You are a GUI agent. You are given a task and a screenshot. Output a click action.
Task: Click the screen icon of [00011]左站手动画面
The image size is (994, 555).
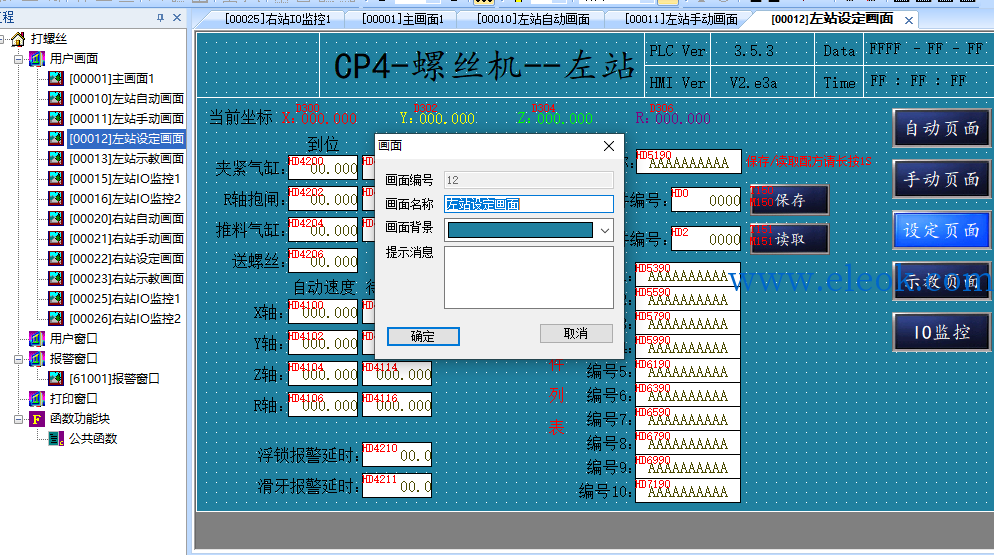point(56,119)
